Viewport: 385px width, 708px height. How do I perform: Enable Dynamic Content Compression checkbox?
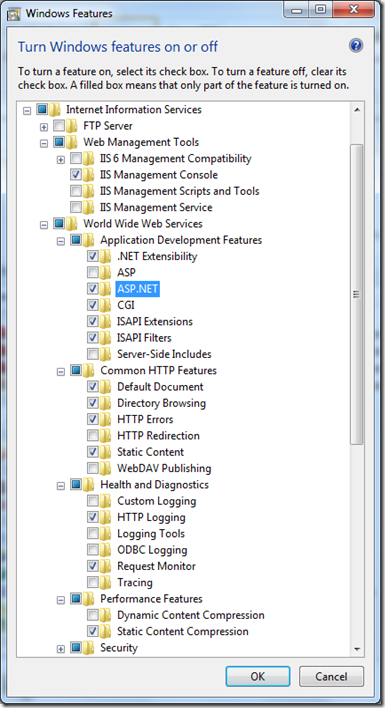tap(93, 615)
